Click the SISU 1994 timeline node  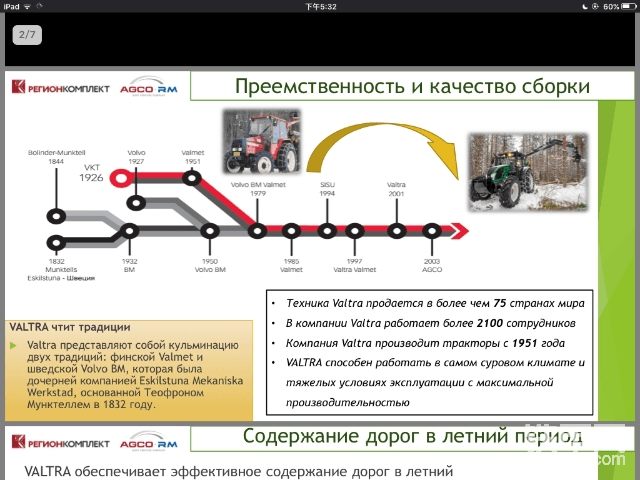click(327, 231)
